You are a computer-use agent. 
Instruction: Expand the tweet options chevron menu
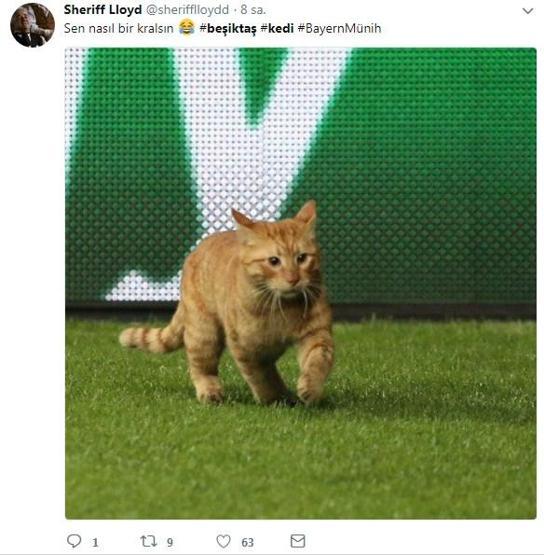(528, 11)
